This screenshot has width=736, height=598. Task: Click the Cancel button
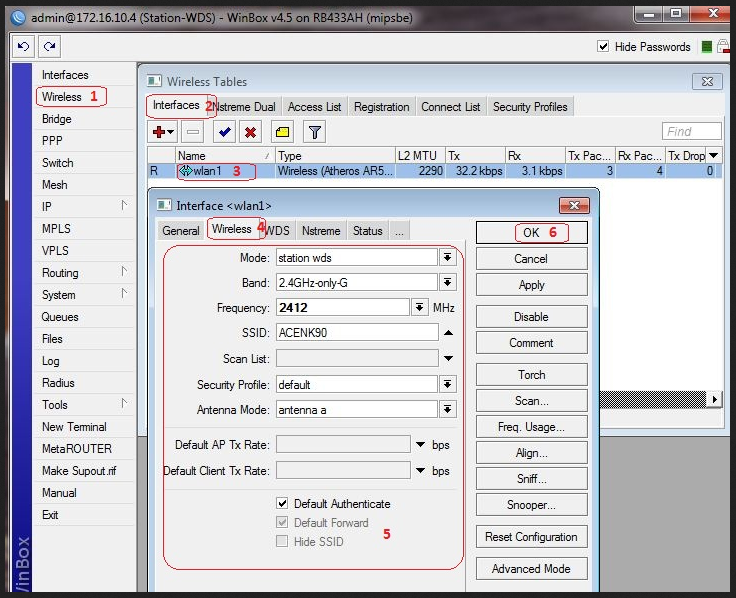531,259
